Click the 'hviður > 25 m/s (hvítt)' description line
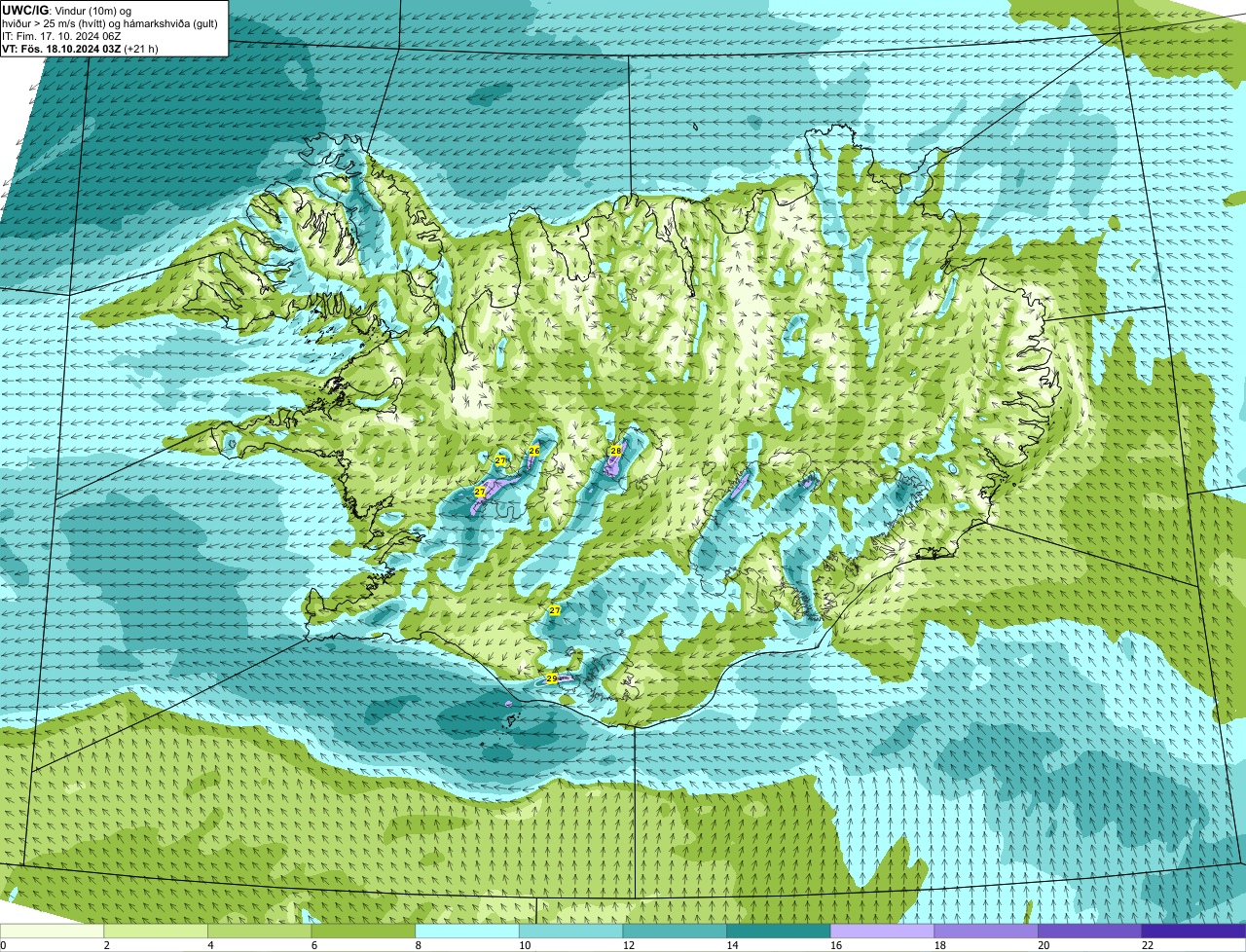1246x952 pixels. pyautogui.click(x=109, y=23)
